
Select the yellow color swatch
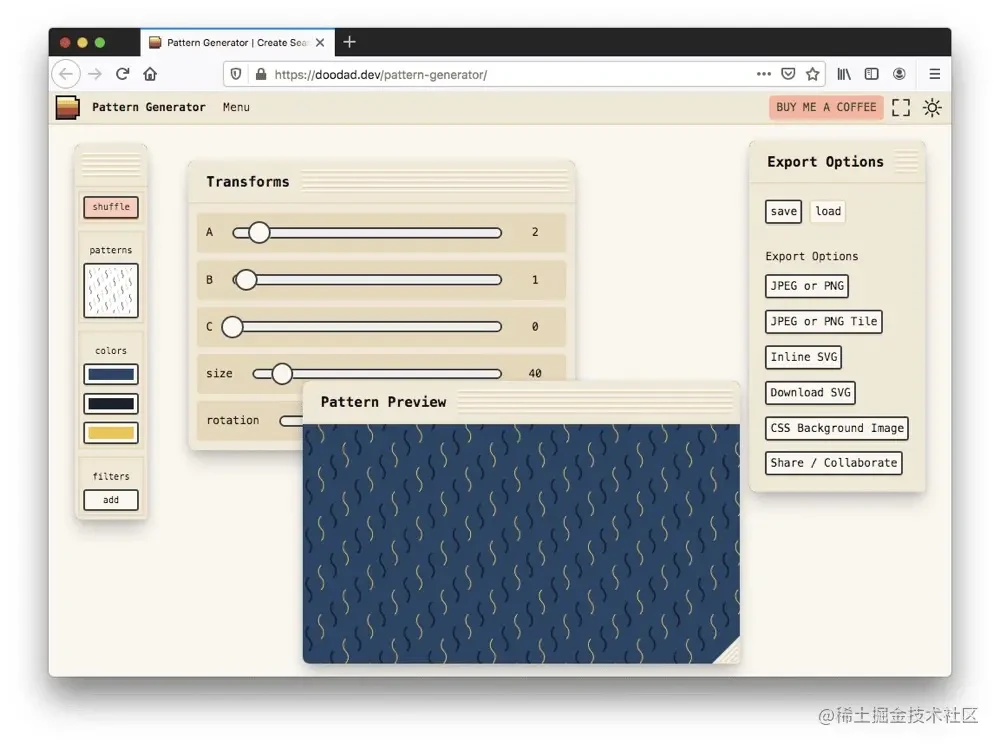tap(111, 433)
